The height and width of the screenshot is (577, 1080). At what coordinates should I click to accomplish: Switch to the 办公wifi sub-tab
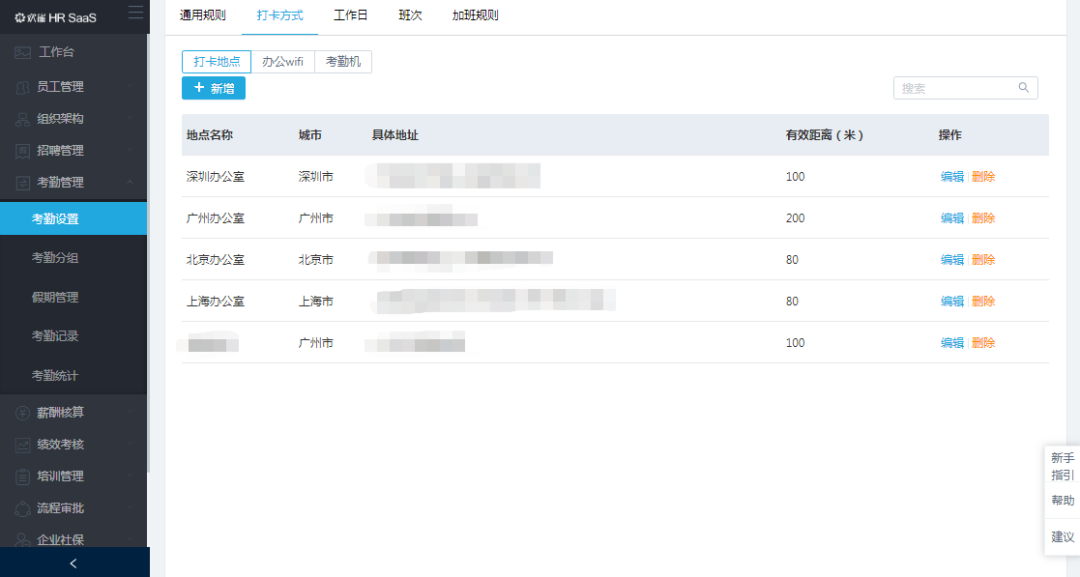tap(282, 61)
